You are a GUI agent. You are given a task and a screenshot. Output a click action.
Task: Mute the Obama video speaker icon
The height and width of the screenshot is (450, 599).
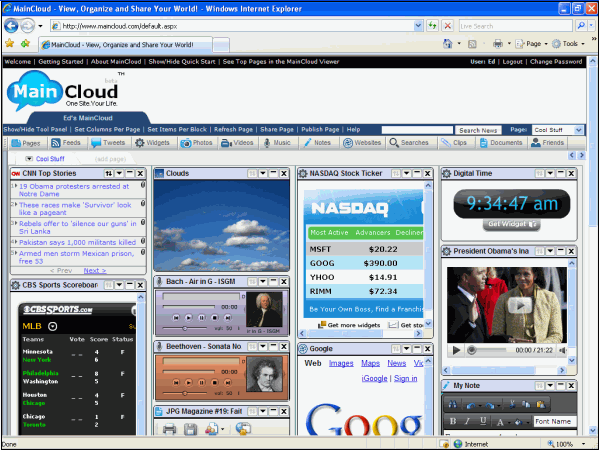pyautogui.click(x=562, y=350)
